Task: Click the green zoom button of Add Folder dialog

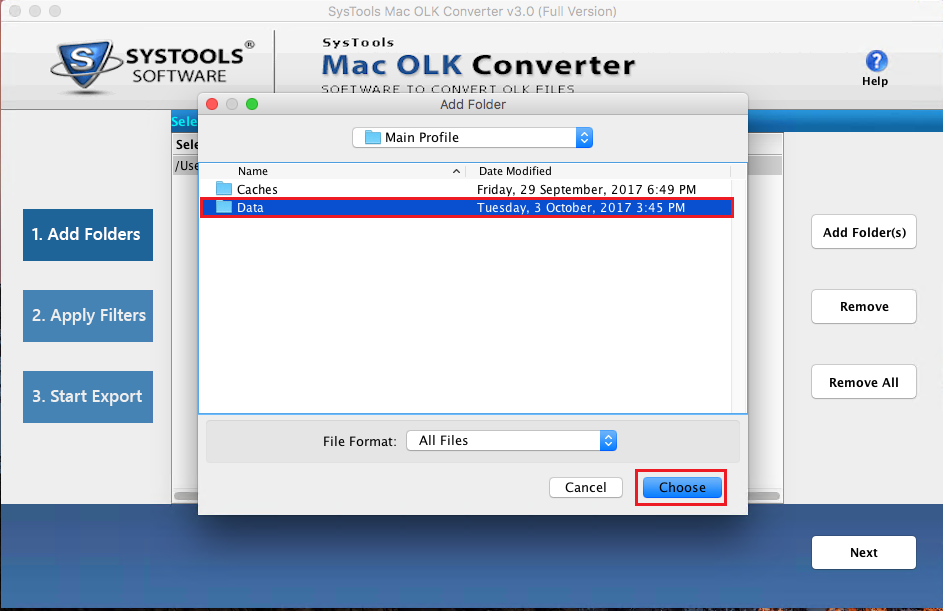Action: (x=252, y=104)
